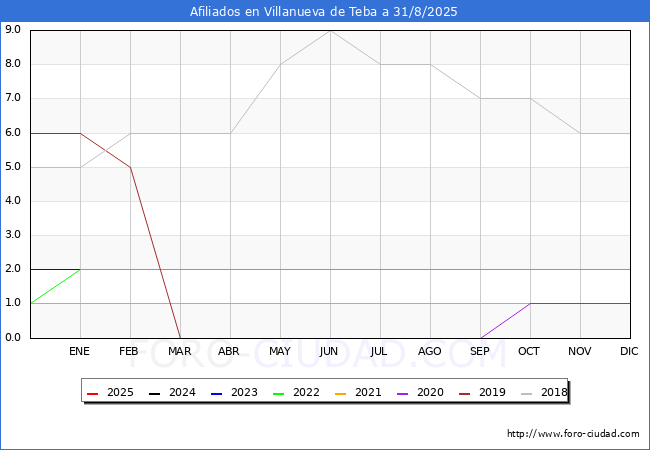
Task: Click the 5.0 y-axis value
Action: tap(13, 167)
